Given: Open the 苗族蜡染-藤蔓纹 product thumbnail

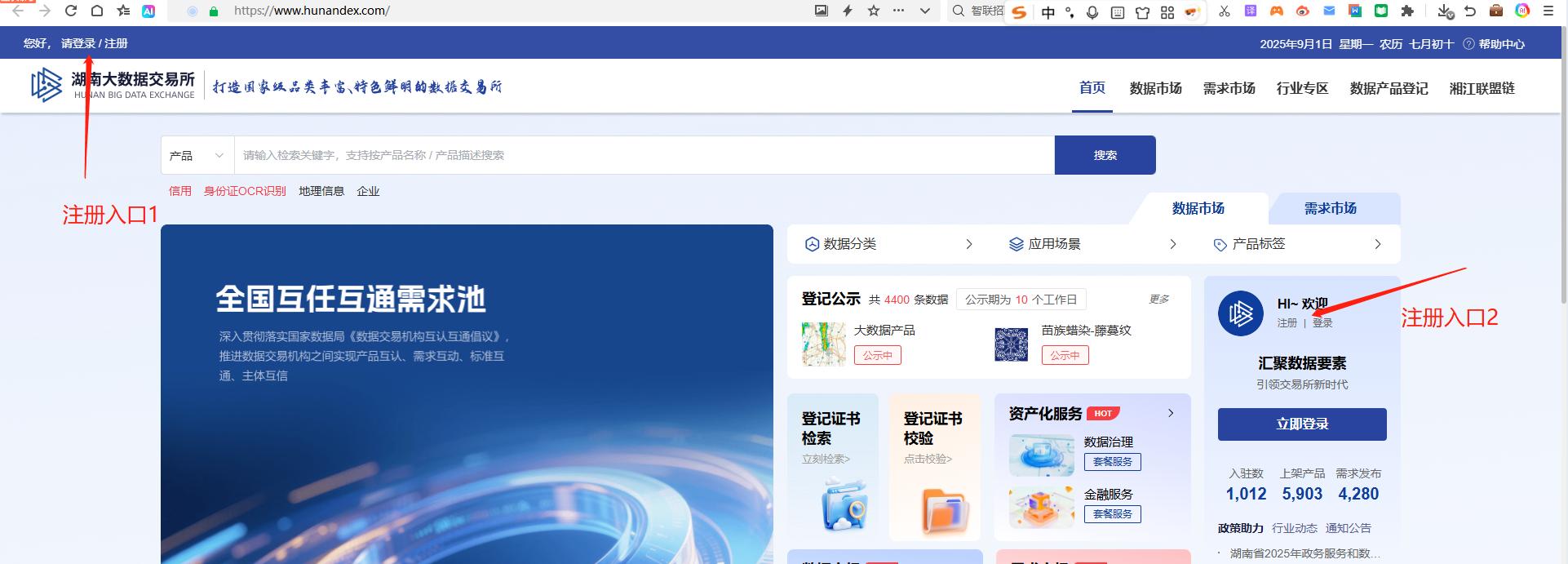Looking at the screenshot, I should (1011, 344).
